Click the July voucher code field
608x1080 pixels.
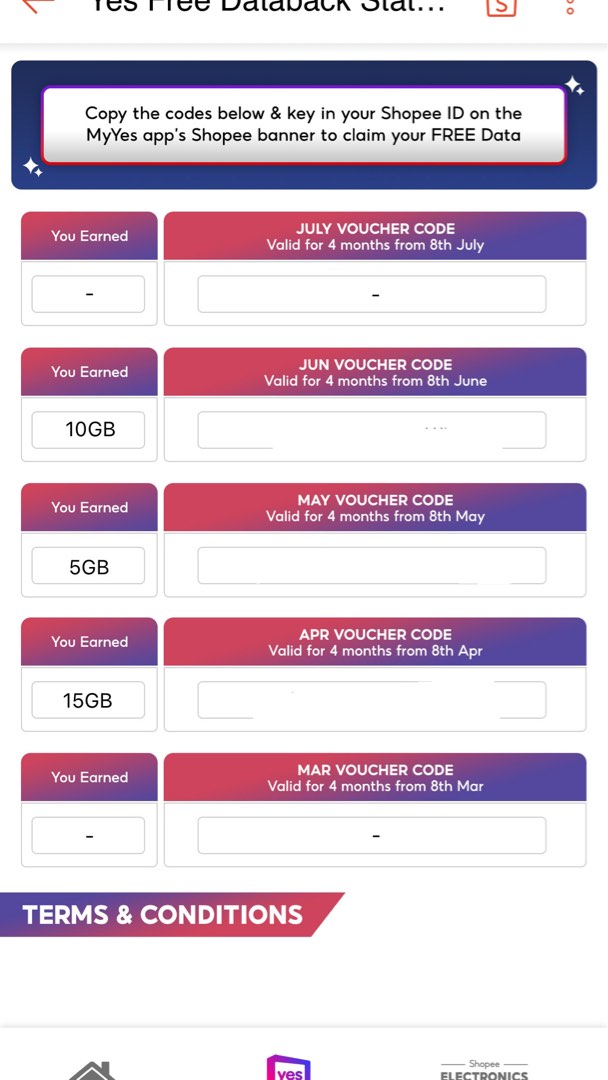pos(372,293)
